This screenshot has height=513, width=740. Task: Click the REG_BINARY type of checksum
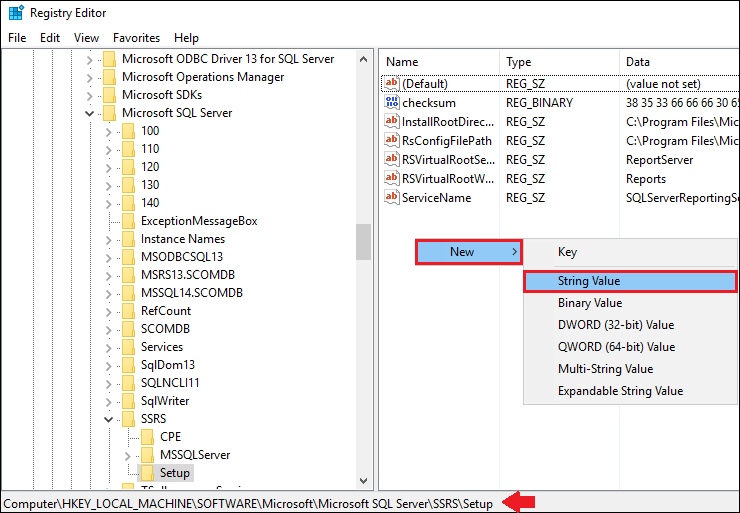[539, 103]
